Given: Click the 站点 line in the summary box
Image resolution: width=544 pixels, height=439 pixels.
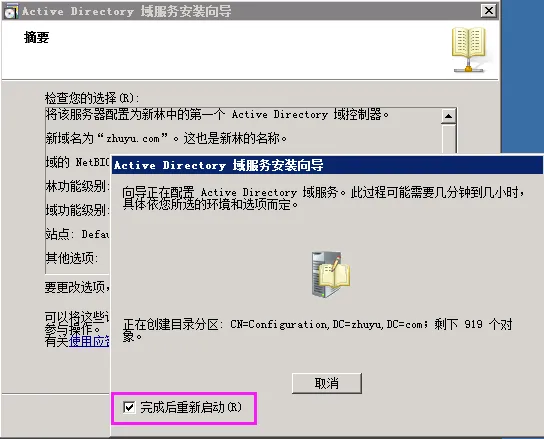Looking at the screenshot, I should pos(78,234).
